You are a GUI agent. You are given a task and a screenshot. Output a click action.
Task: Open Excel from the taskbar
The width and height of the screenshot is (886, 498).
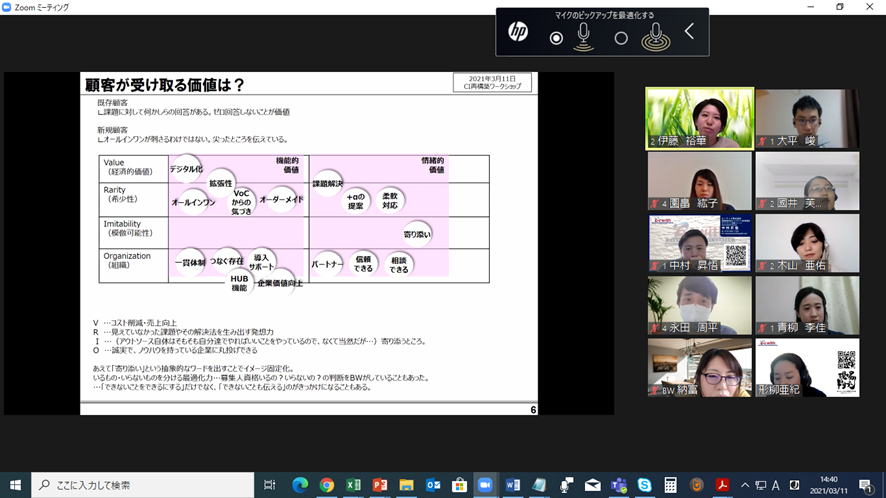click(353, 485)
